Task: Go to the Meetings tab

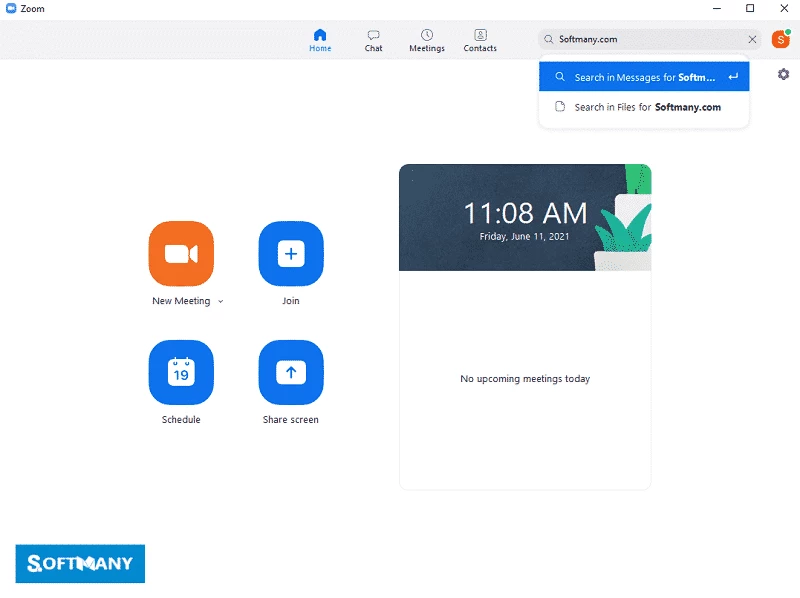Action: (427, 40)
